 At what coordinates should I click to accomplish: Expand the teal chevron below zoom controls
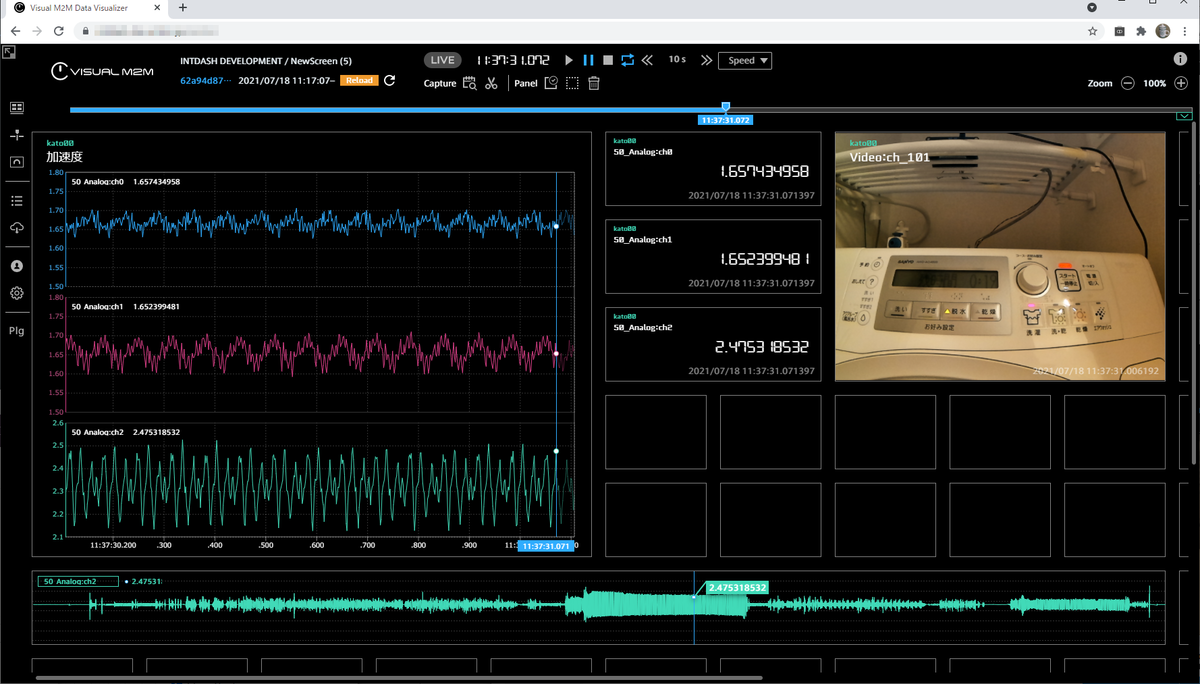1184,116
